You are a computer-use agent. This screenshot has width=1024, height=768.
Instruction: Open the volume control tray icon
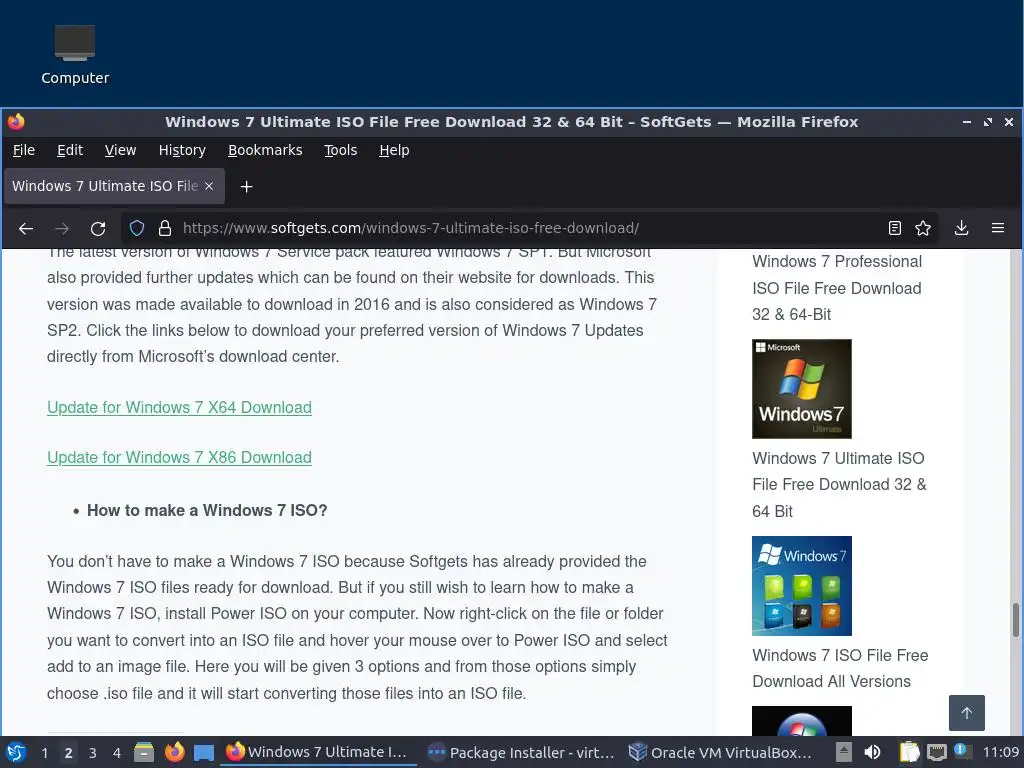[x=872, y=752]
